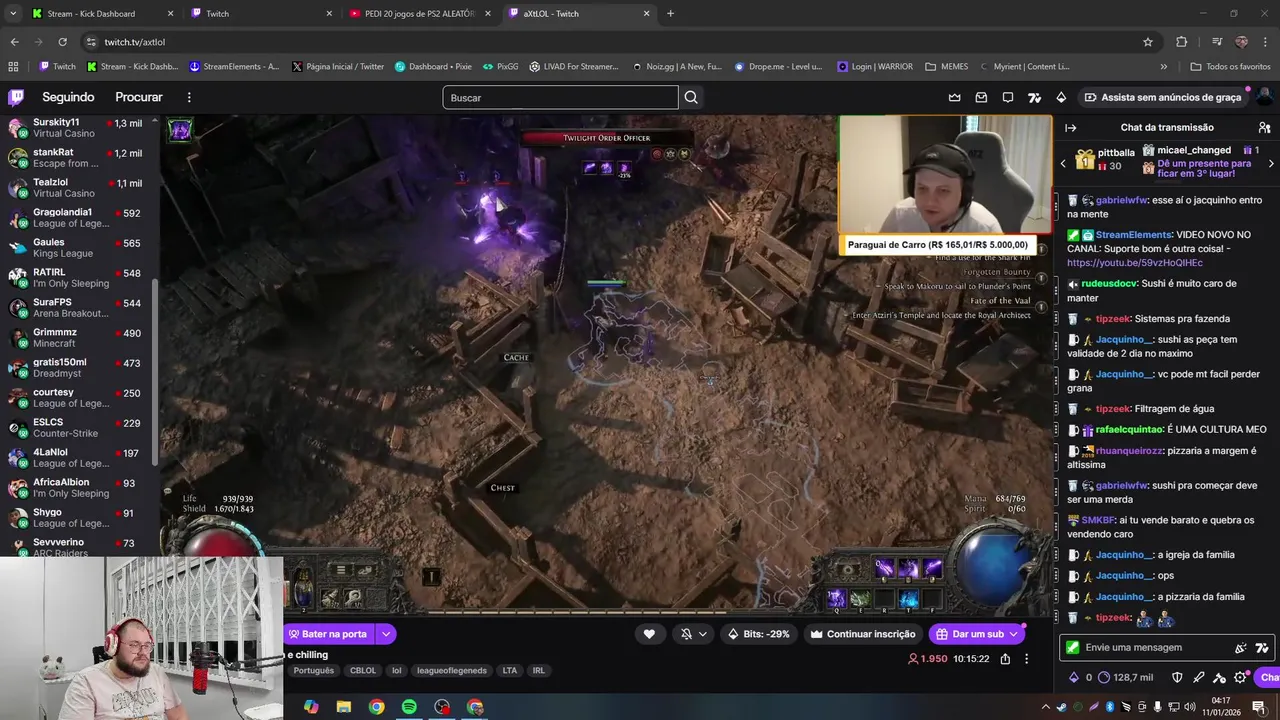Click the Get Bits diamond icon in header
The image size is (1280, 720).
[1061, 97]
